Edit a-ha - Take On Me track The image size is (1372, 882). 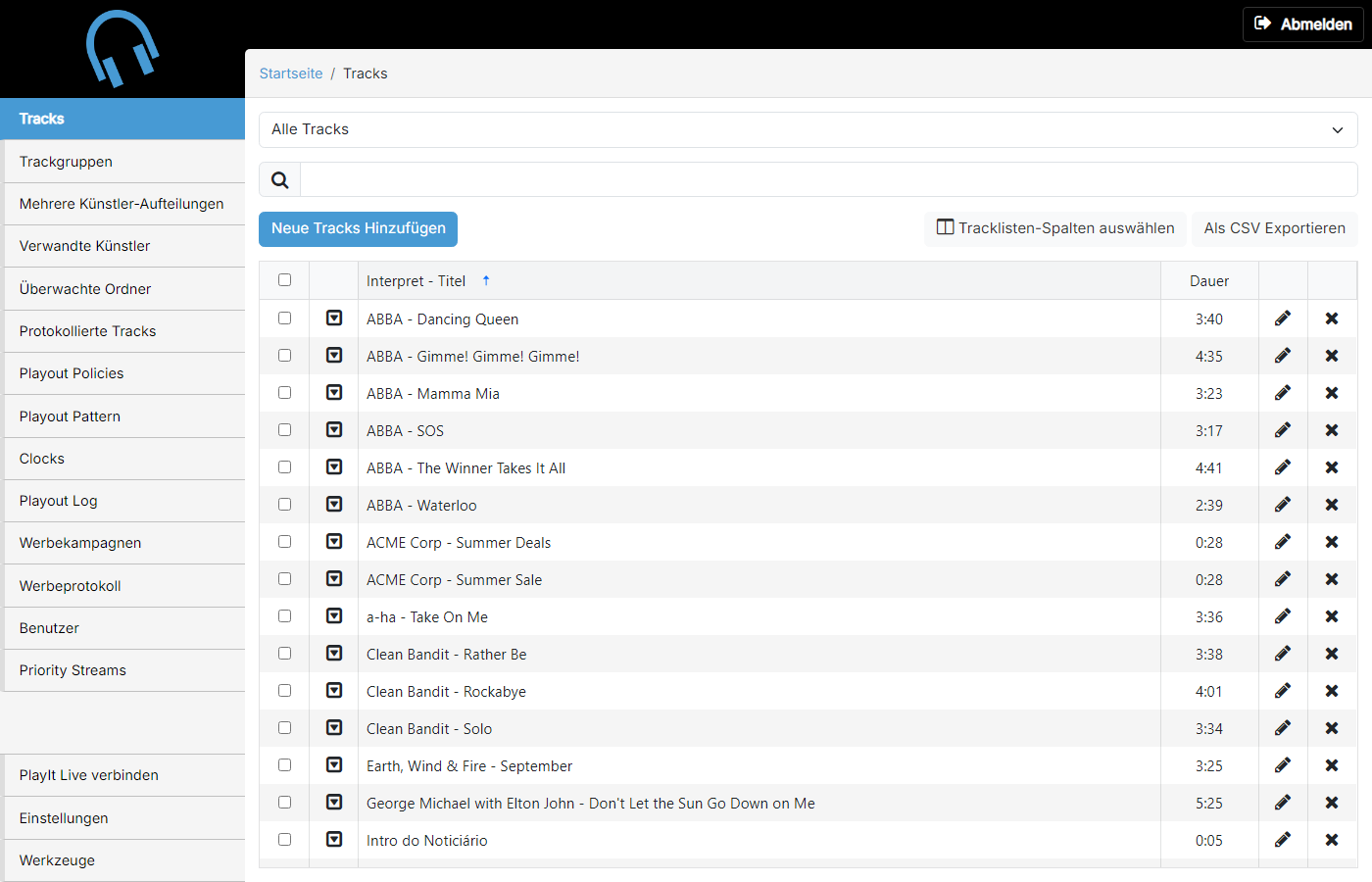[1283, 616]
